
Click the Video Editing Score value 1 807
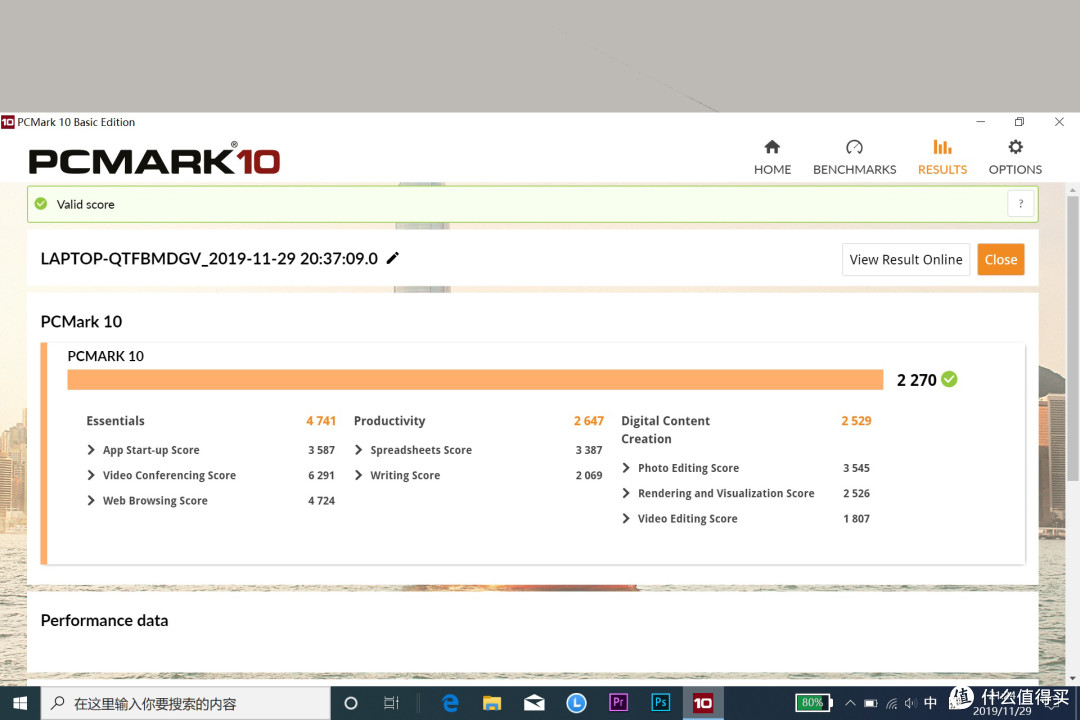click(x=856, y=519)
